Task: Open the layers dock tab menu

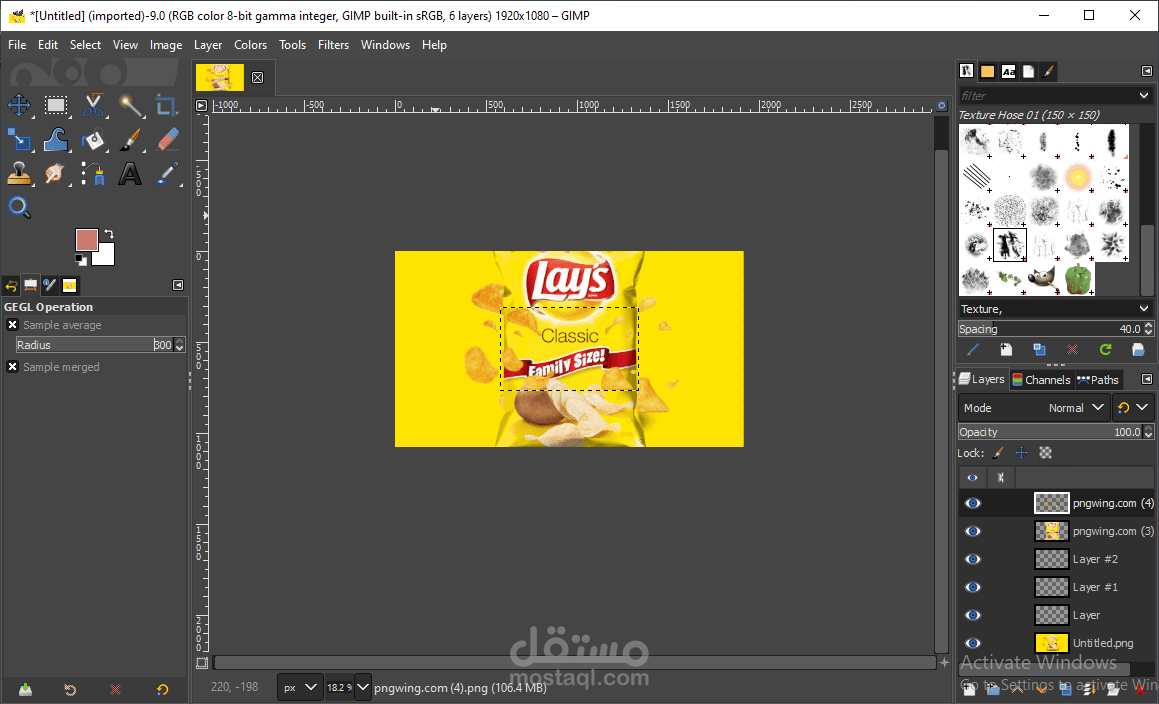Action: (1146, 379)
